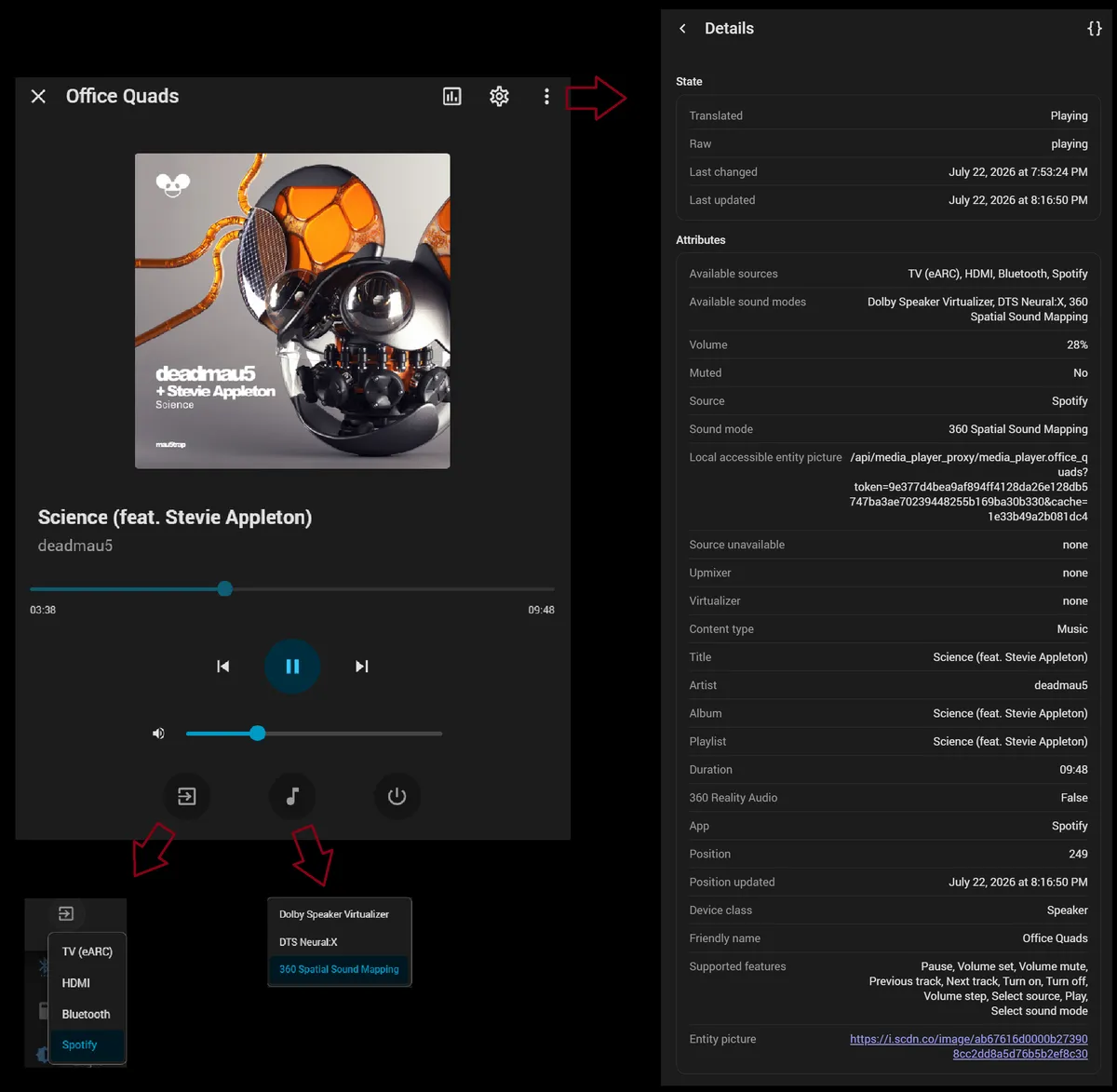
Task: Click the Sound mode row label
Action: click(x=721, y=429)
